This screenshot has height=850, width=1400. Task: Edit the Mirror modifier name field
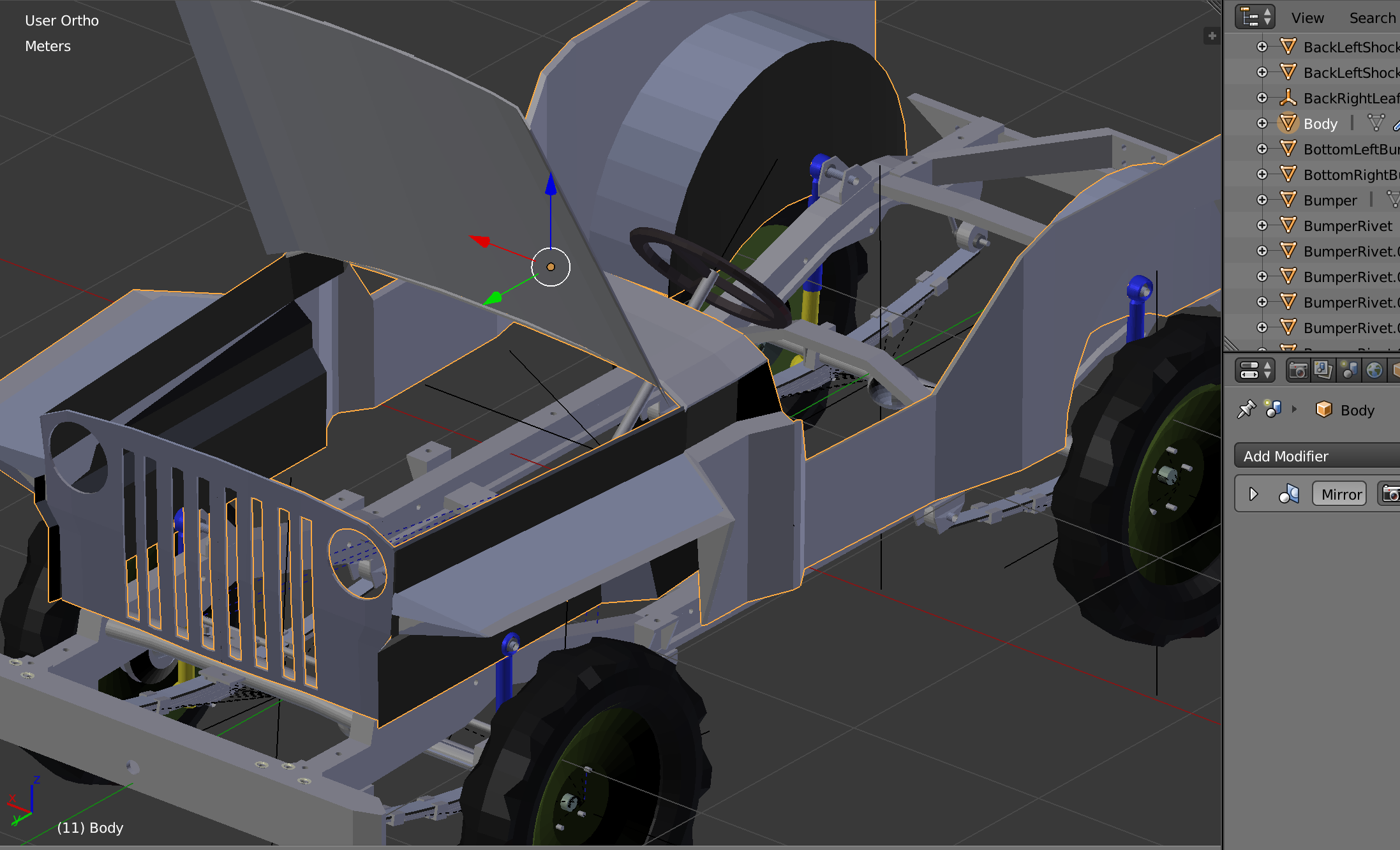point(1340,495)
